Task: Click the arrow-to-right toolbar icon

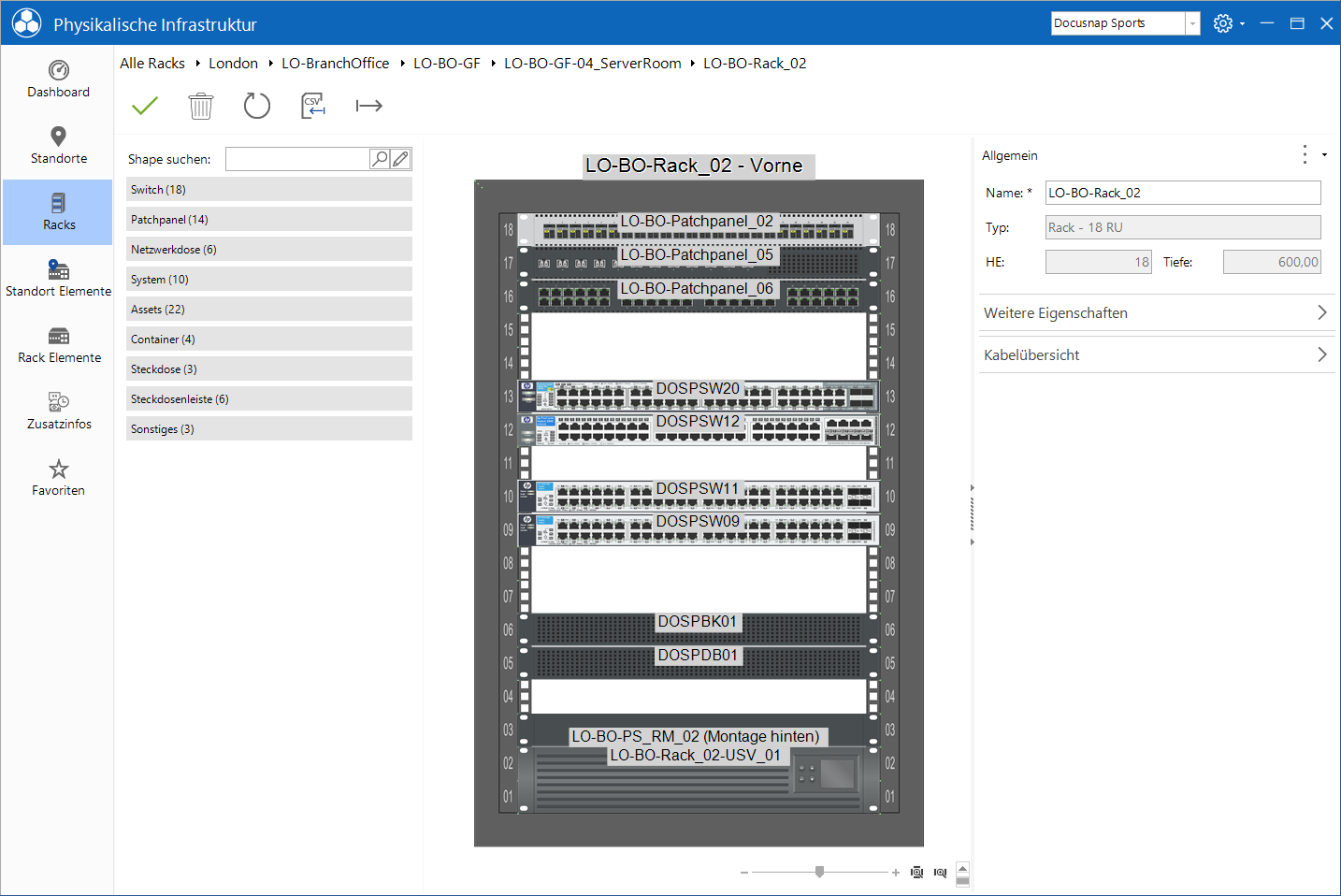Action: pos(369,106)
